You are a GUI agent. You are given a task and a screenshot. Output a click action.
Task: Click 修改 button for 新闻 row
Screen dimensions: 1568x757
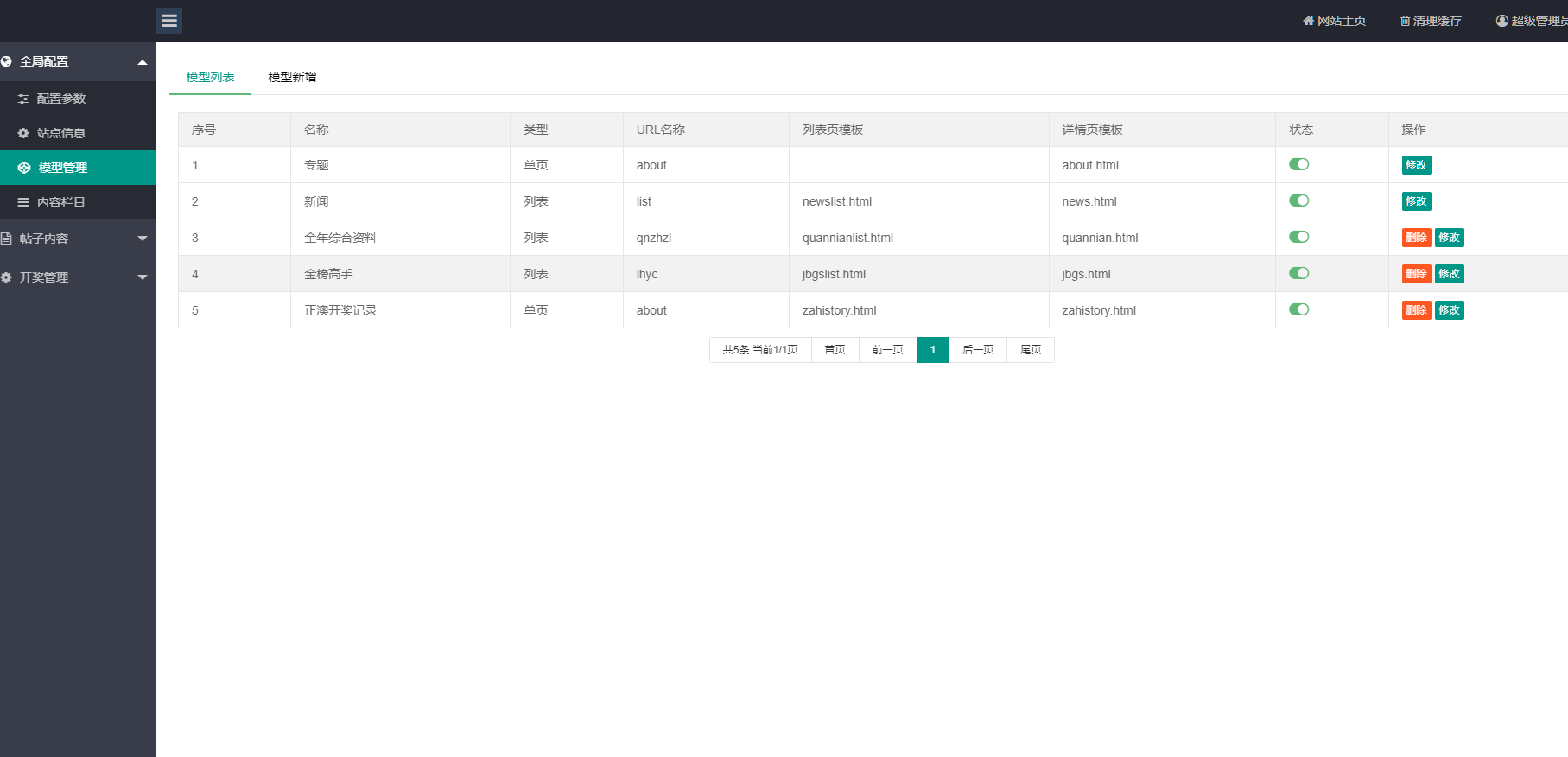pyautogui.click(x=1416, y=201)
